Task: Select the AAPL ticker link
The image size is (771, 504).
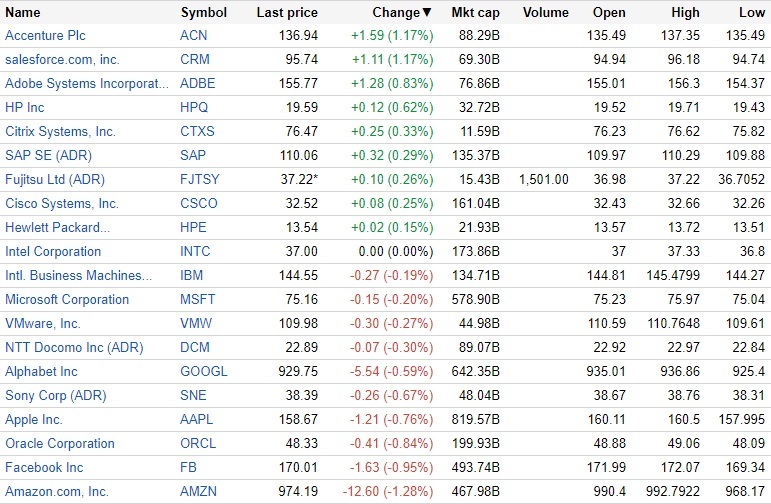Action: coord(196,419)
